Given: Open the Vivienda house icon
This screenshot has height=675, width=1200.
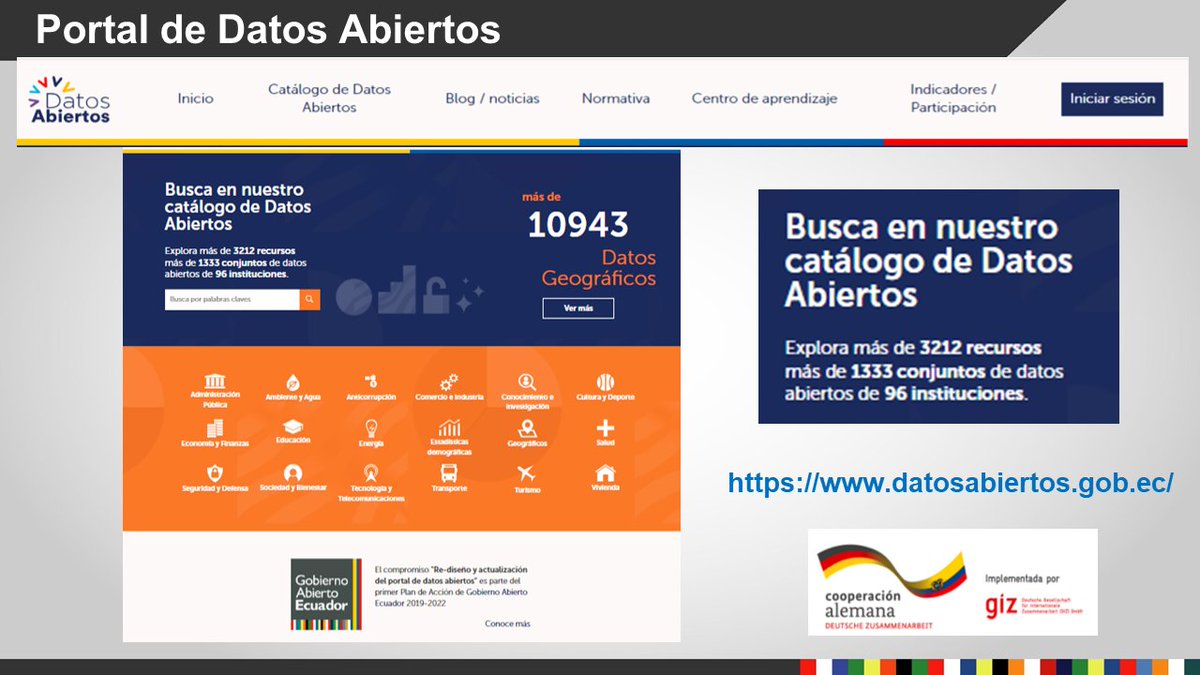Looking at the screenshot, I should tap(605, 473).
